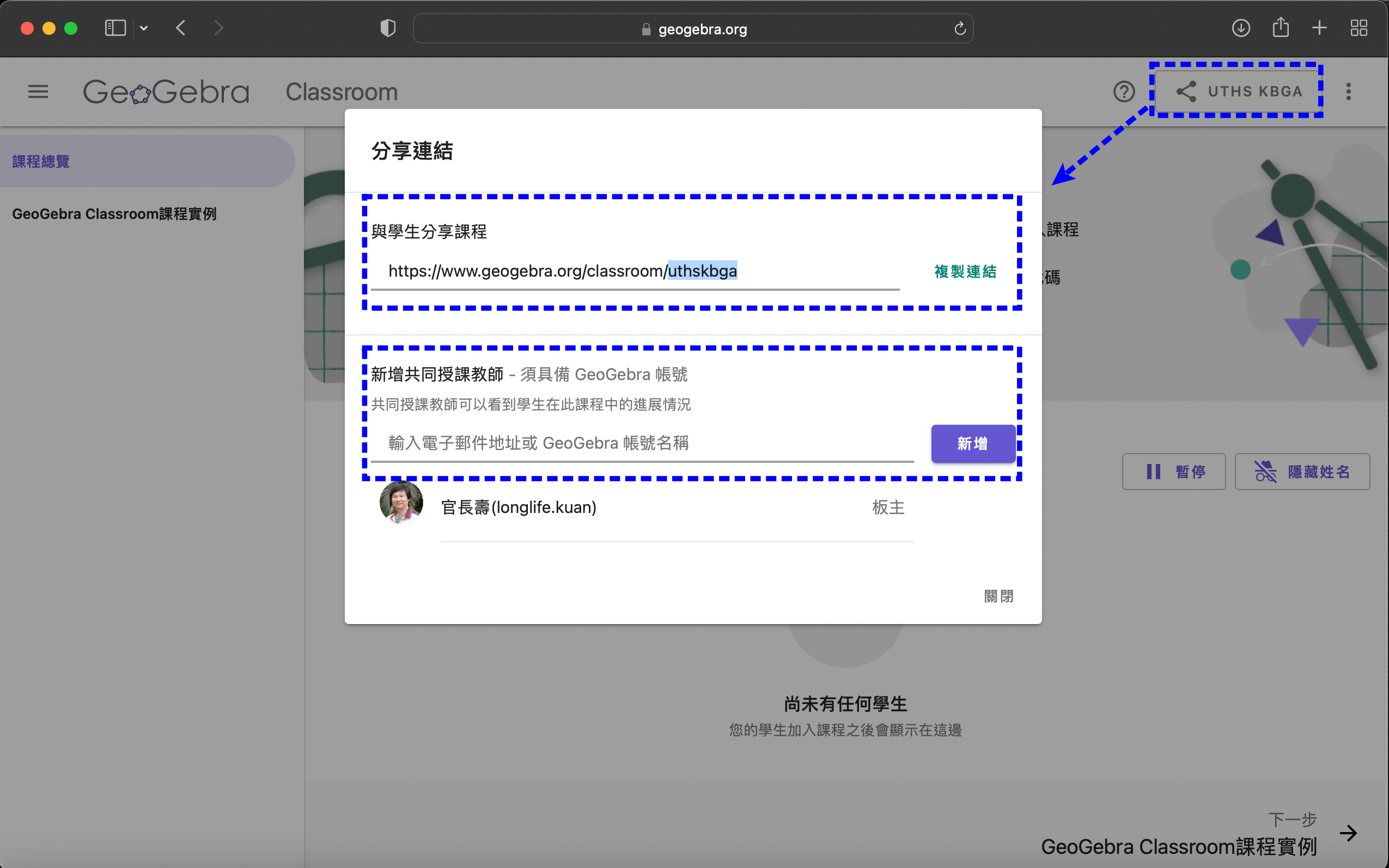This screenshot has width=1389, height=868.
Task: Select 課程總覽 in the sidebar
Action: coord(147,161)
